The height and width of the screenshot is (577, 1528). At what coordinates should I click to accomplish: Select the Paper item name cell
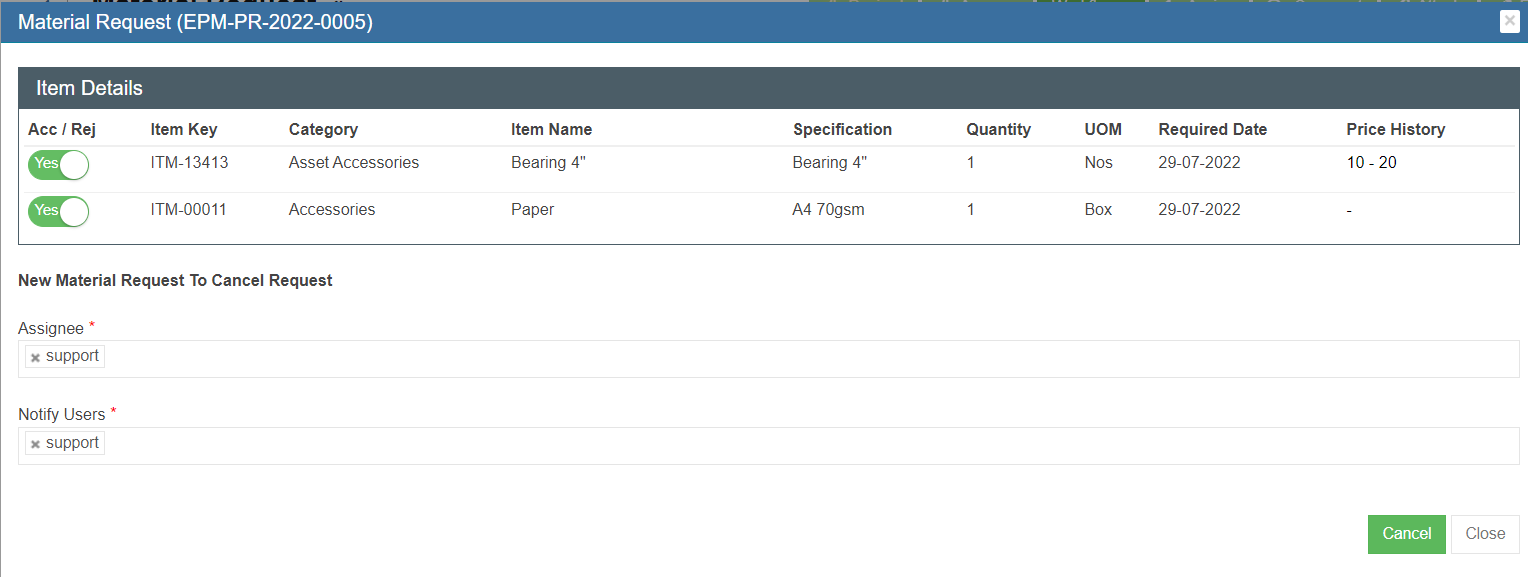tap(532, 210)
